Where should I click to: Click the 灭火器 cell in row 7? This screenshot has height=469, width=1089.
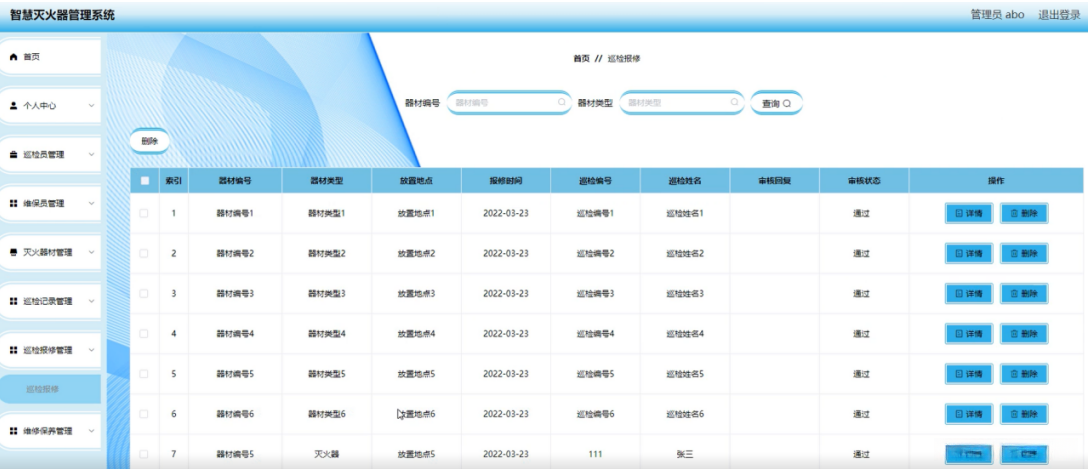coord(326,454)
